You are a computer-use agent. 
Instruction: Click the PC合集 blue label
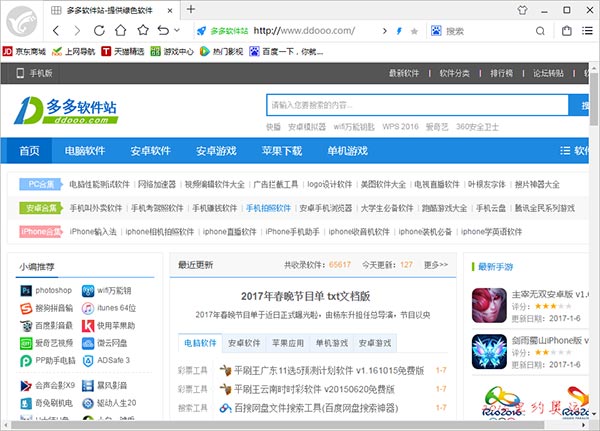41,184
